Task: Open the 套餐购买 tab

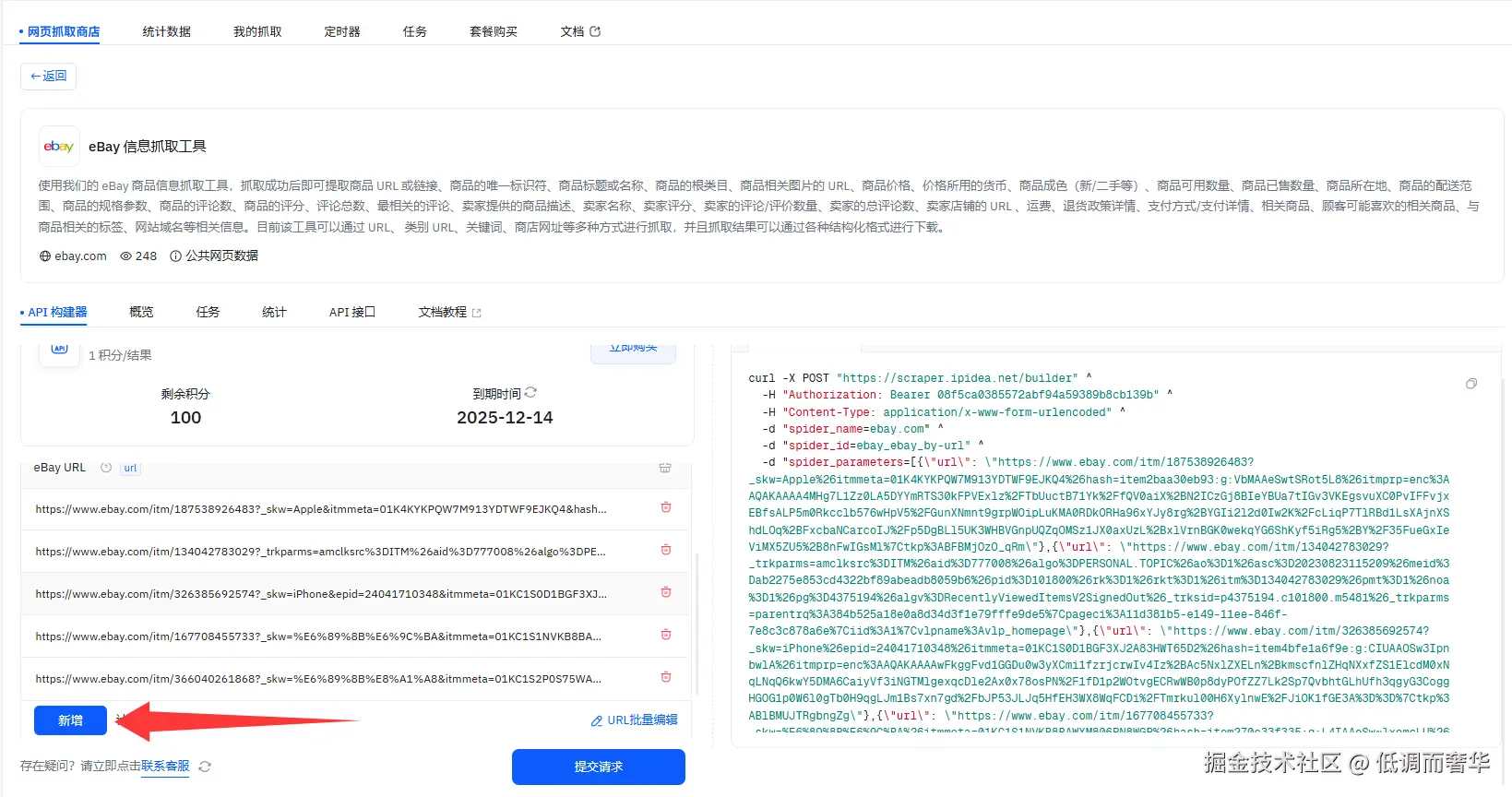Action: [x=494, y=31]
